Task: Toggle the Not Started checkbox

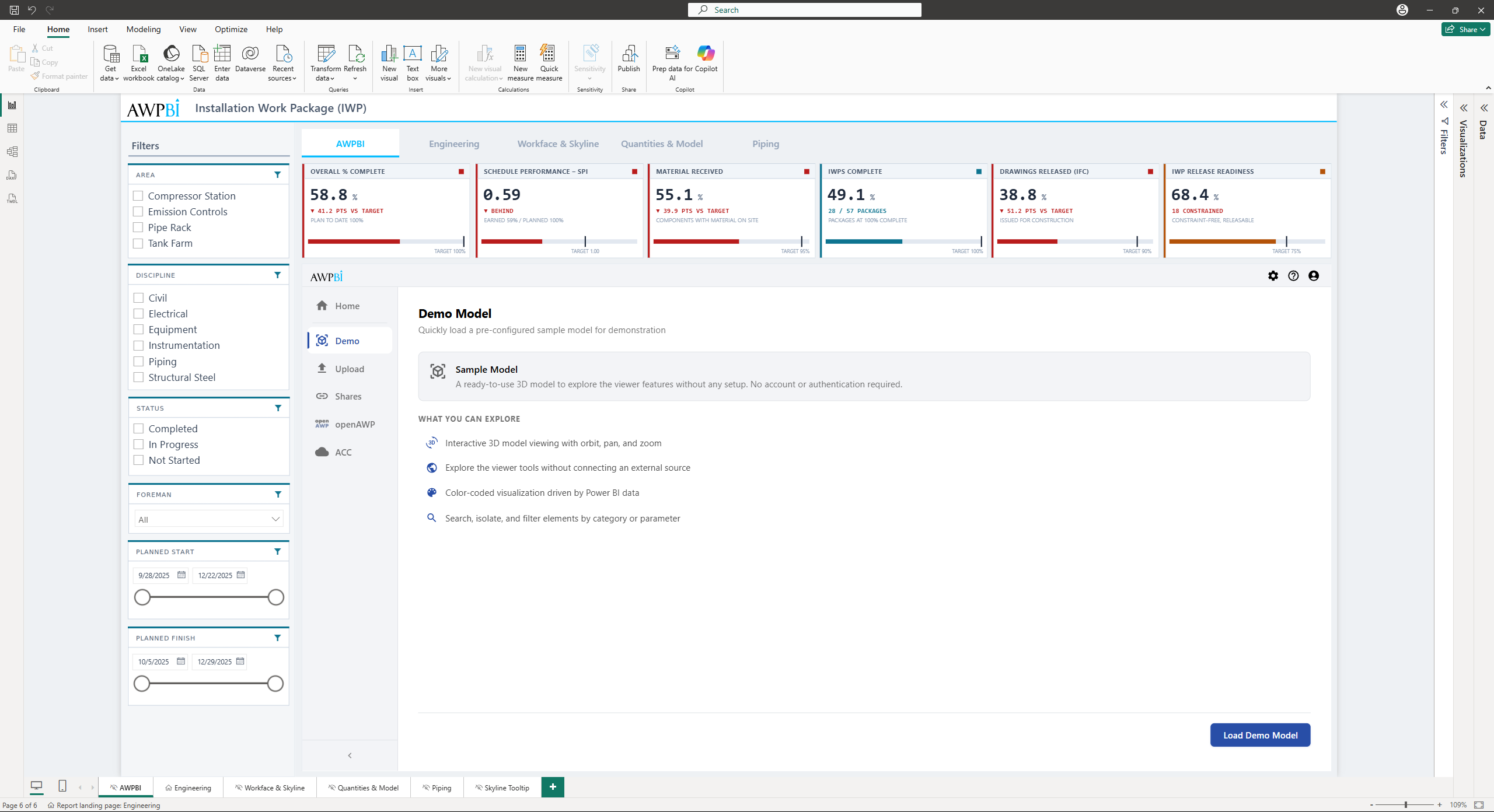Action: click(x=139, y=460)
